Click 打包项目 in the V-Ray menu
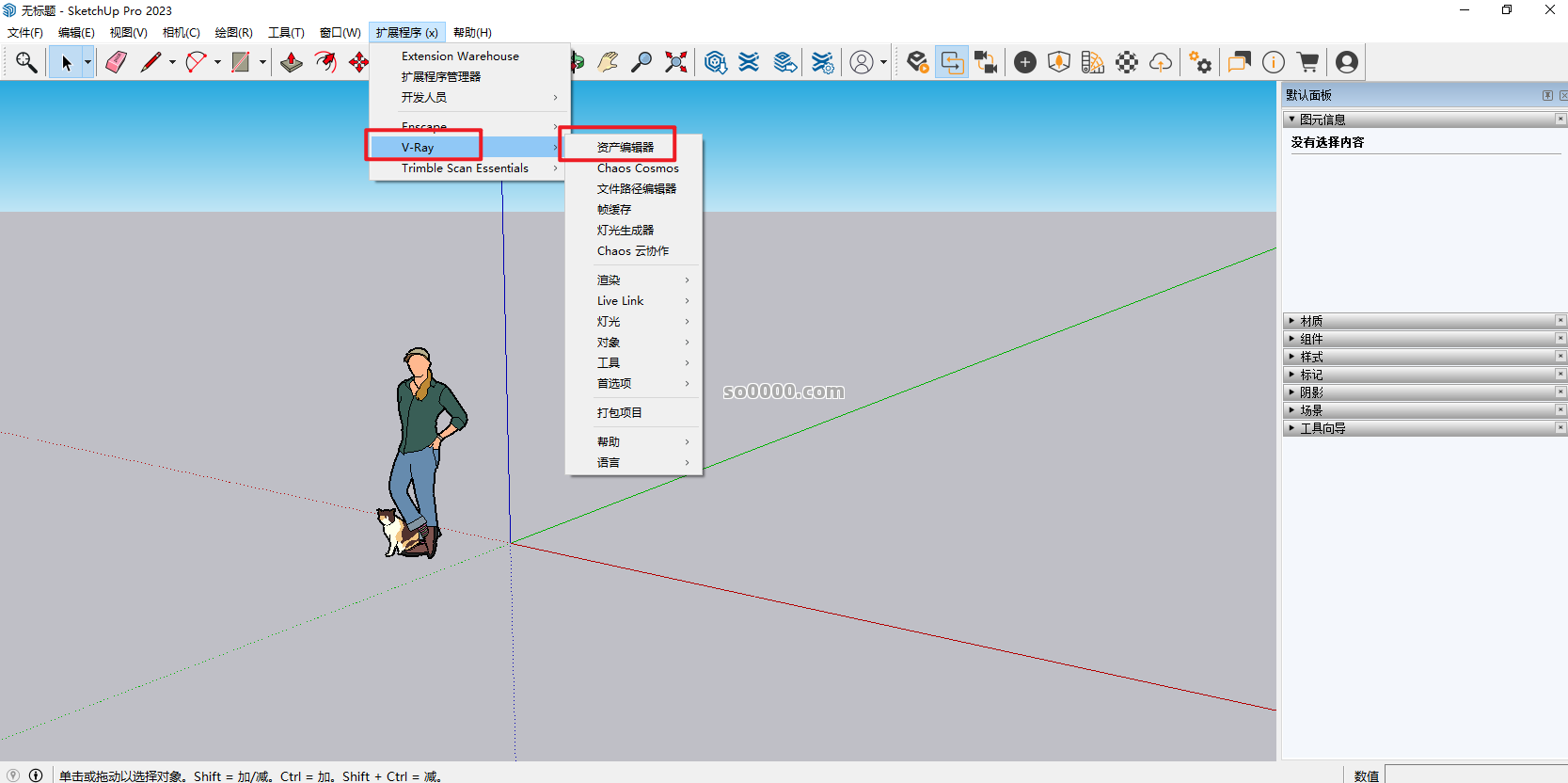 point(619,412)
